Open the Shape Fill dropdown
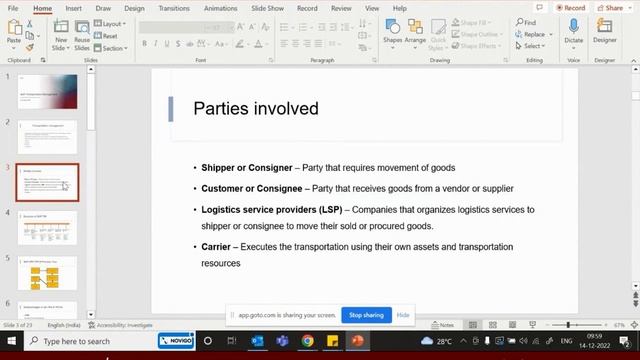This screenshot has height=360, width=640. [x=472, y=22]
